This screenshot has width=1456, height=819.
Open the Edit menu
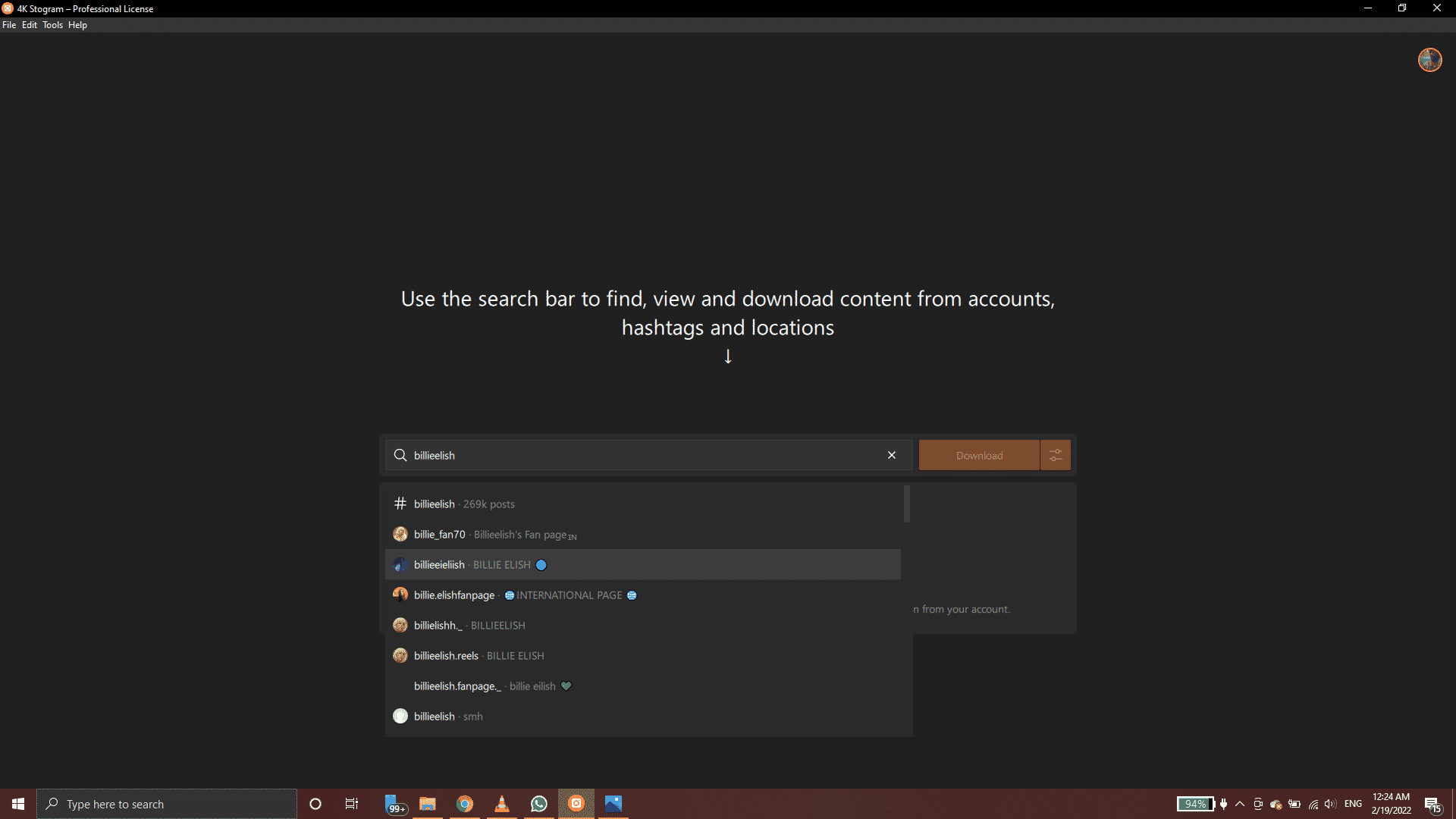point(30,25)
